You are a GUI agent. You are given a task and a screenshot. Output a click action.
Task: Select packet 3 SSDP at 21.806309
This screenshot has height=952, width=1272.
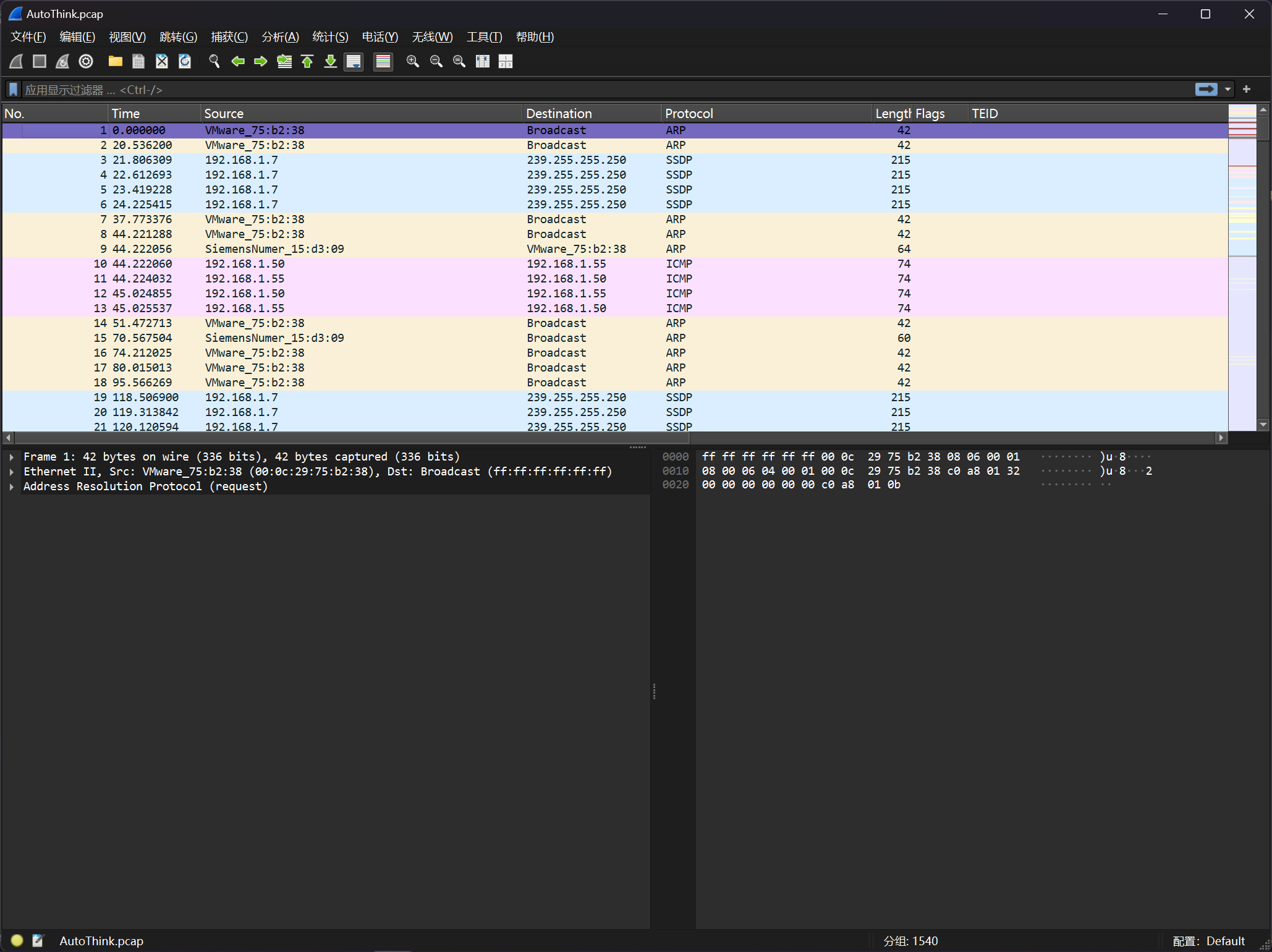(x=615, y=160)
